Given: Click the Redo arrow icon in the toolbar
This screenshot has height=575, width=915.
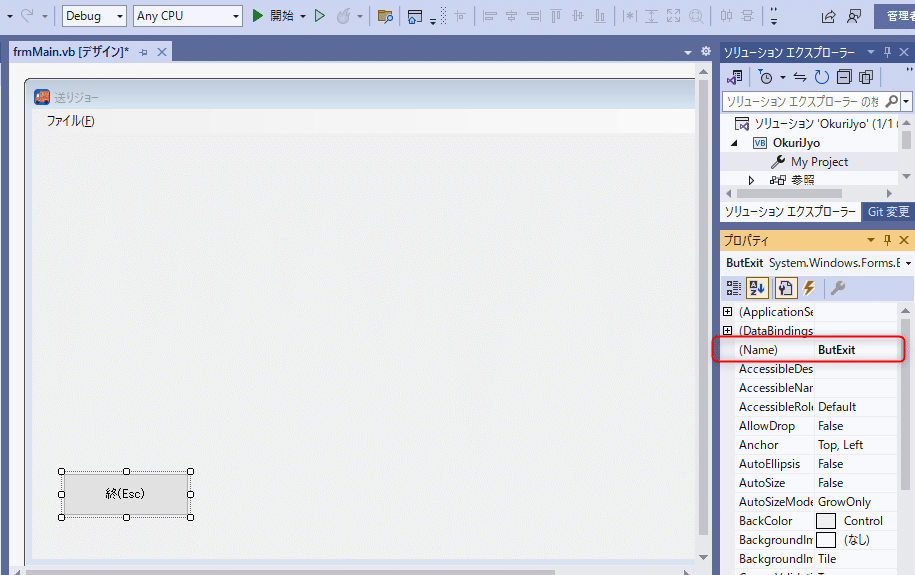Looking at the screenshot, I should click(27, 16).
